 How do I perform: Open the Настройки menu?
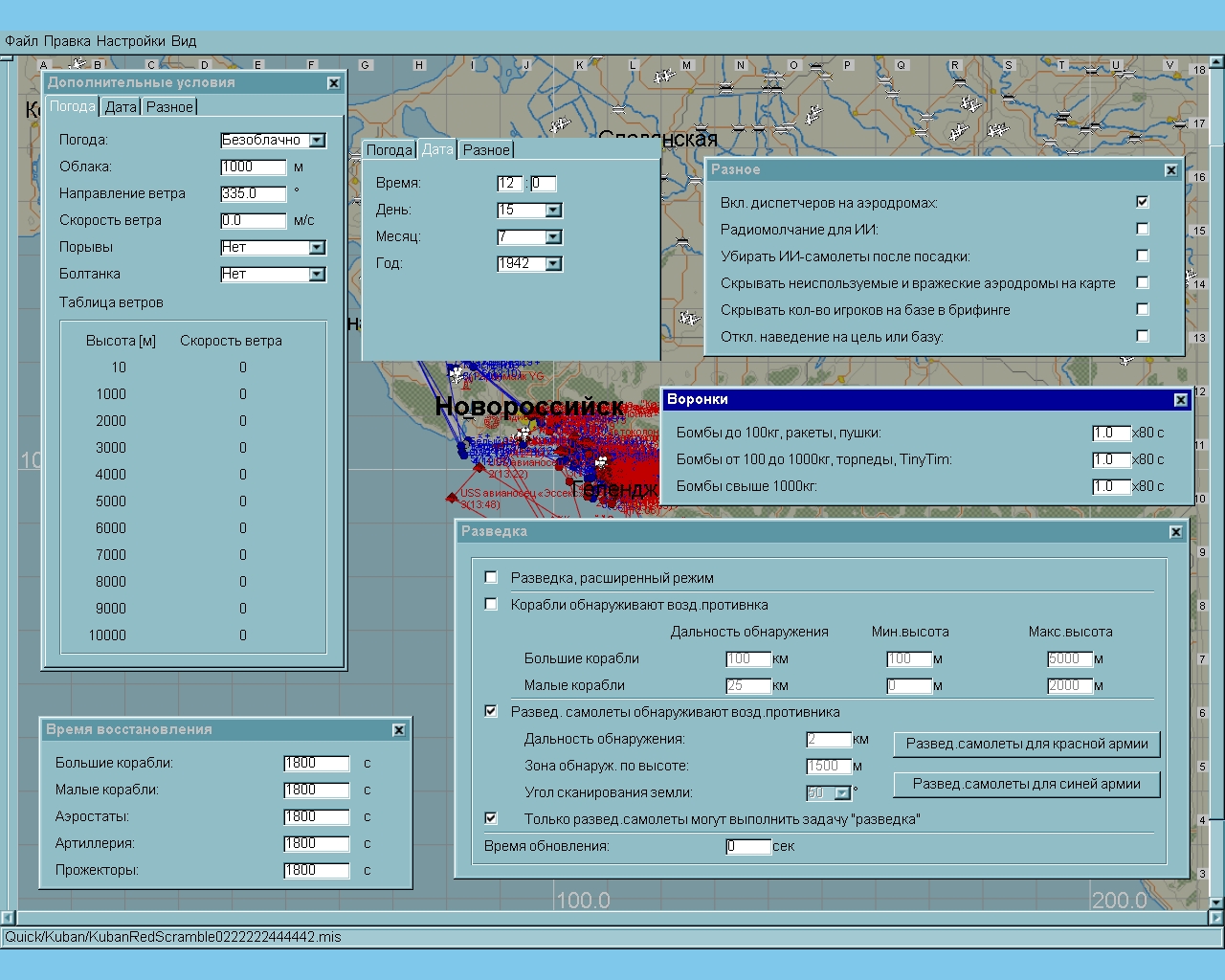click(x=130, y=41)
